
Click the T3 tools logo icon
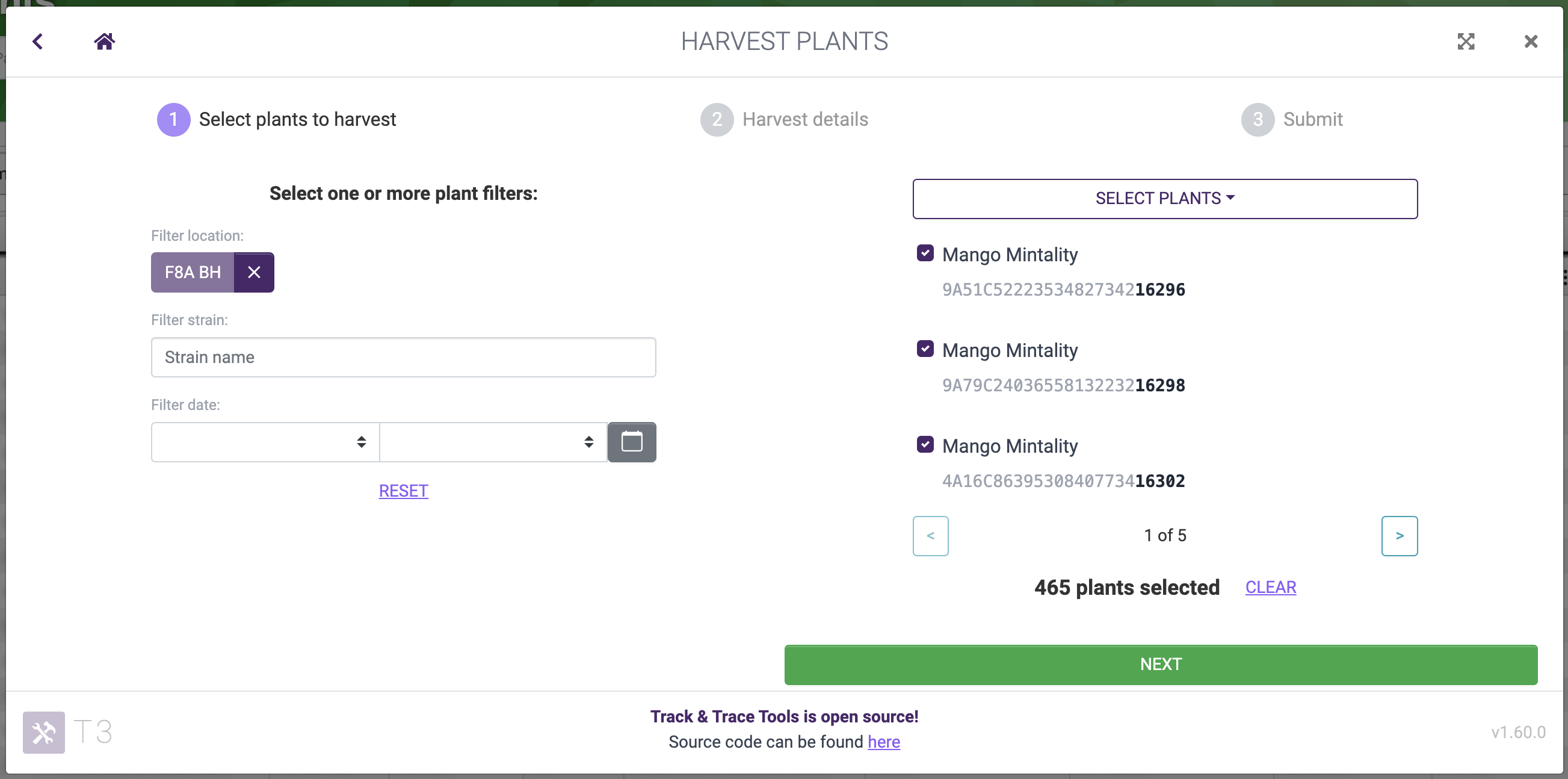(44, 731)
